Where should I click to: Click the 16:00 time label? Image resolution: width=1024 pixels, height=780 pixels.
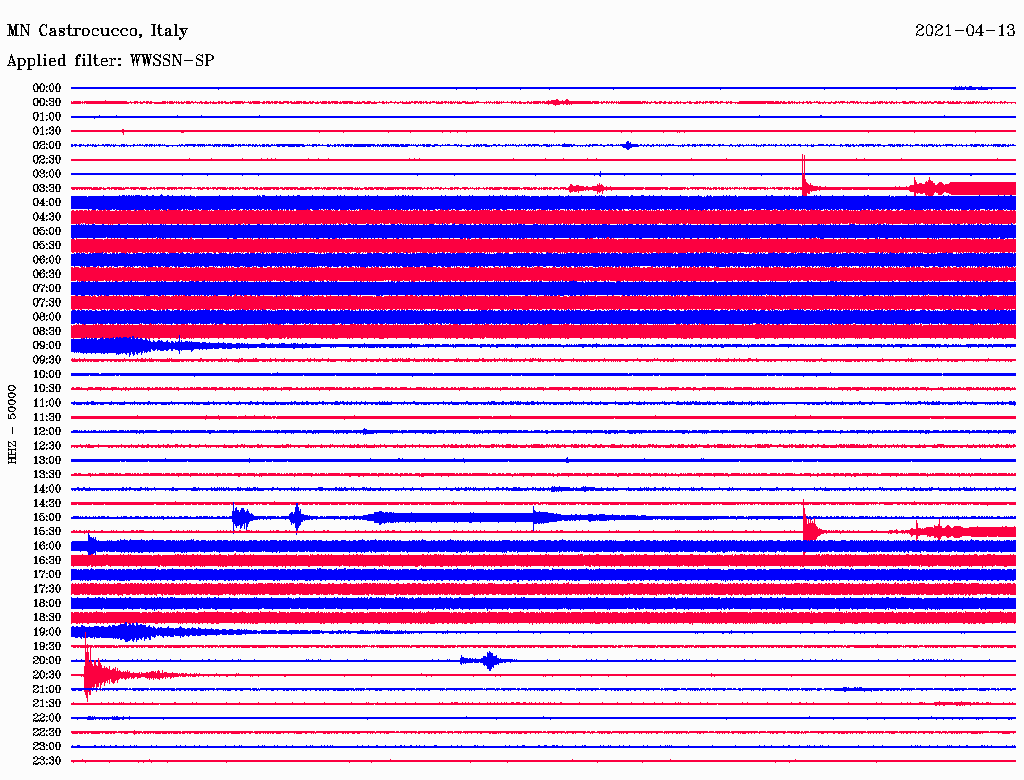click(46, 546)
